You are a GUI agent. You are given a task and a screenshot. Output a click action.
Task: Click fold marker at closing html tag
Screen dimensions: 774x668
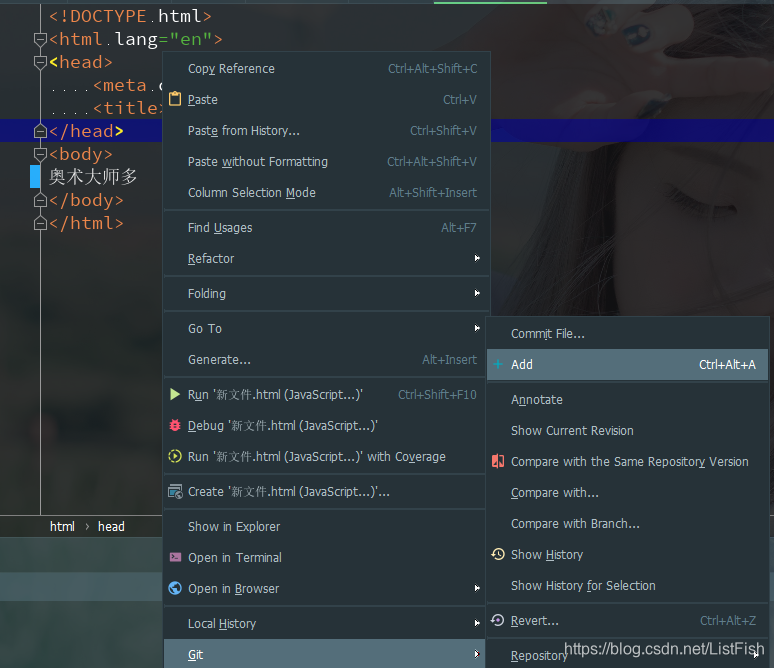tap(40, 223)
